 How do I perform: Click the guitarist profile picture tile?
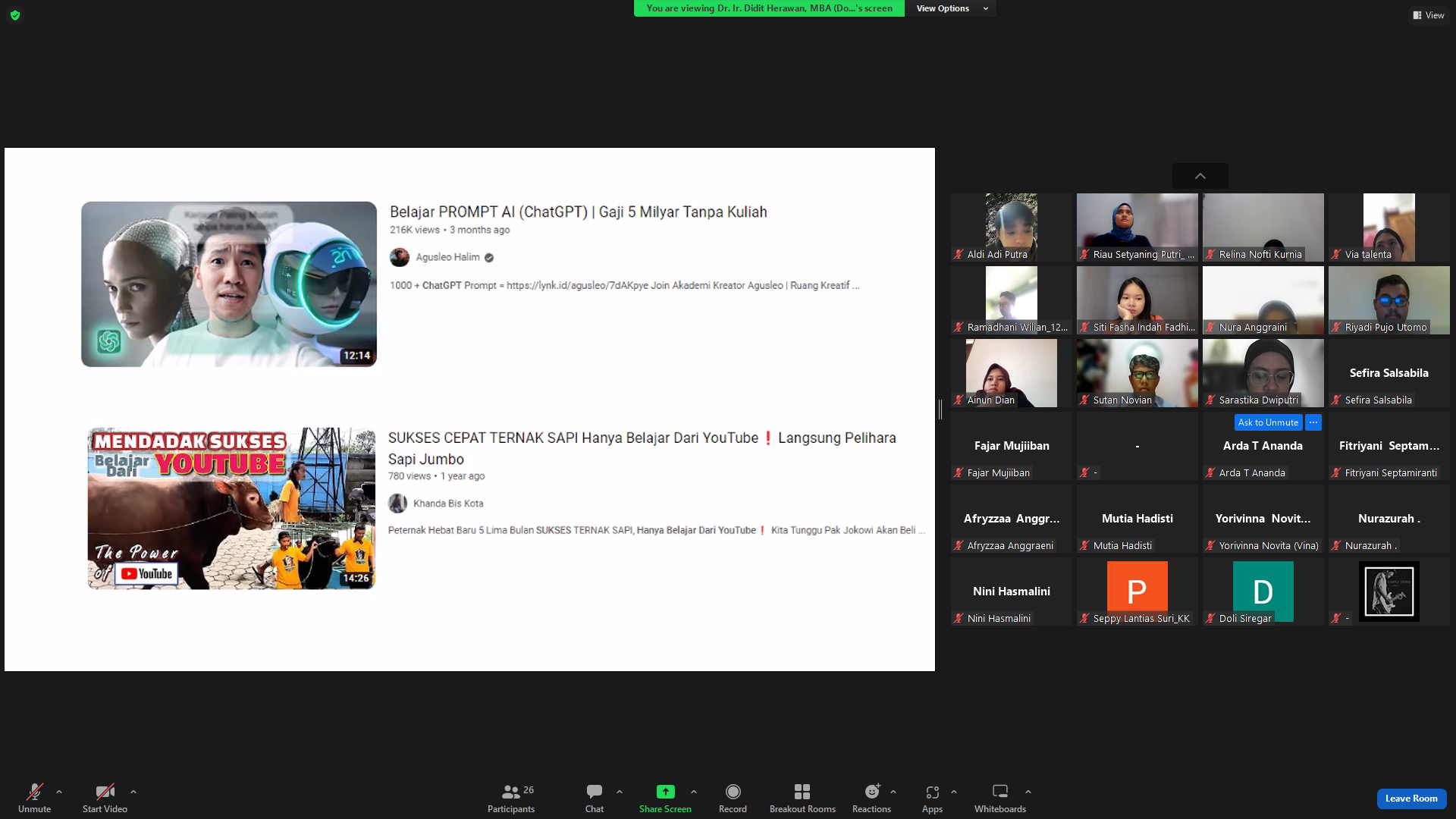(1389, 591)
